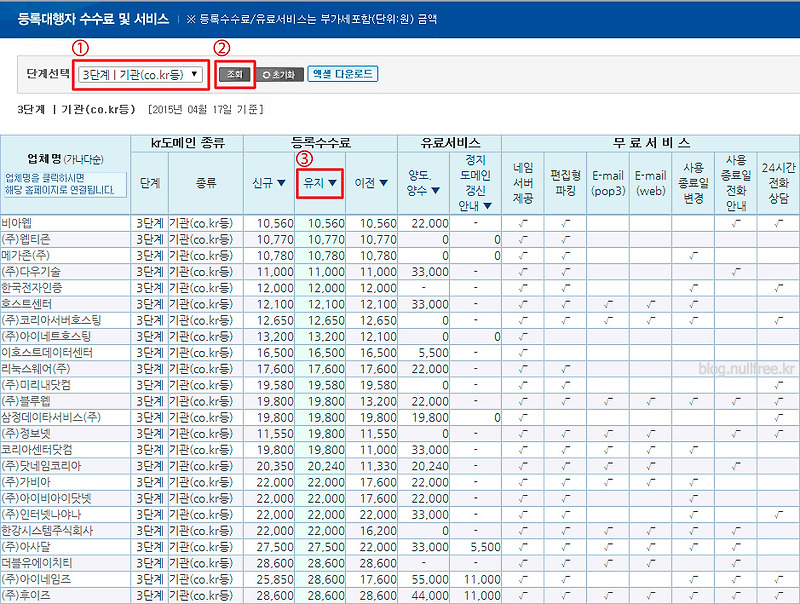Click (주)블루웹 이전 fee 13,200
The width and height of the screenshot is (800, 604).
coord(378,401)
